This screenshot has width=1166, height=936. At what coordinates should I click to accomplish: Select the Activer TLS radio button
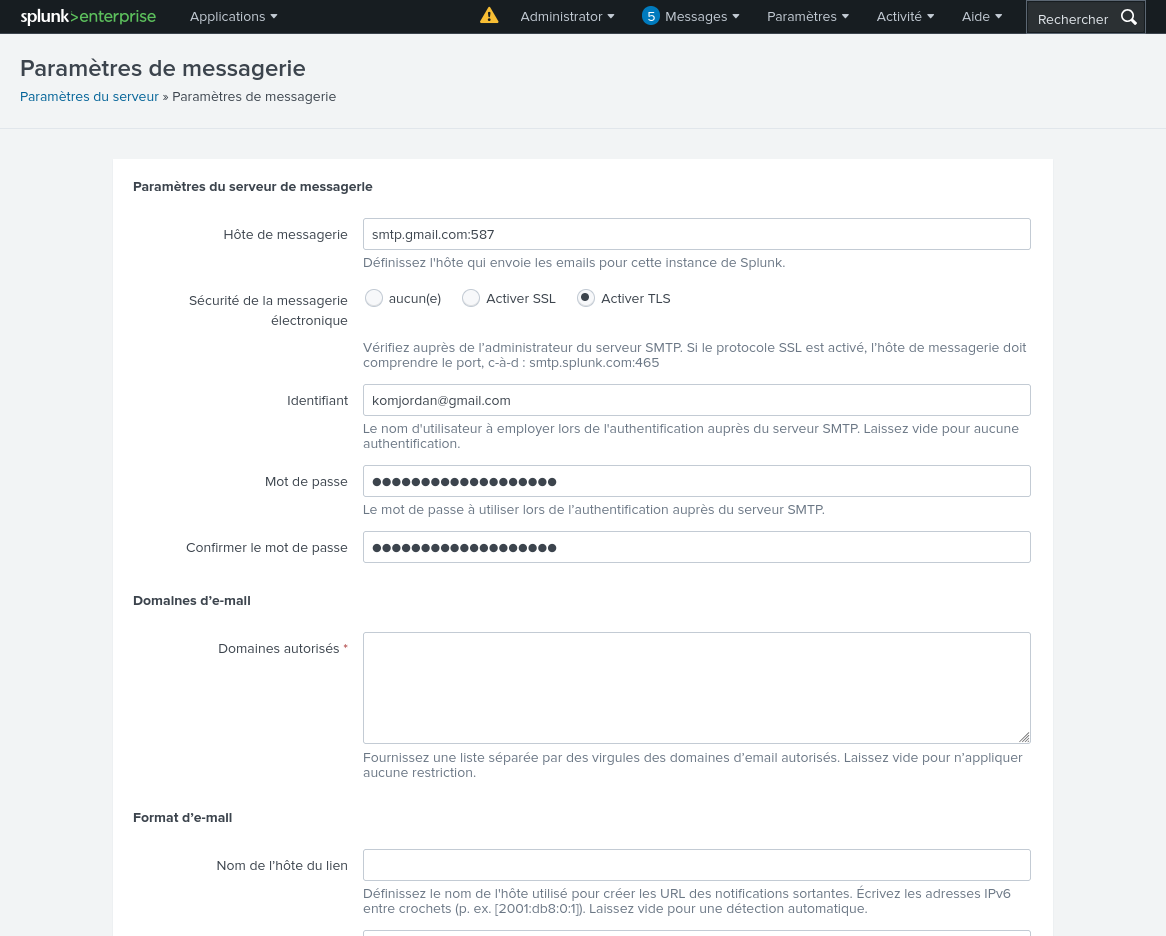pos(586,298)
